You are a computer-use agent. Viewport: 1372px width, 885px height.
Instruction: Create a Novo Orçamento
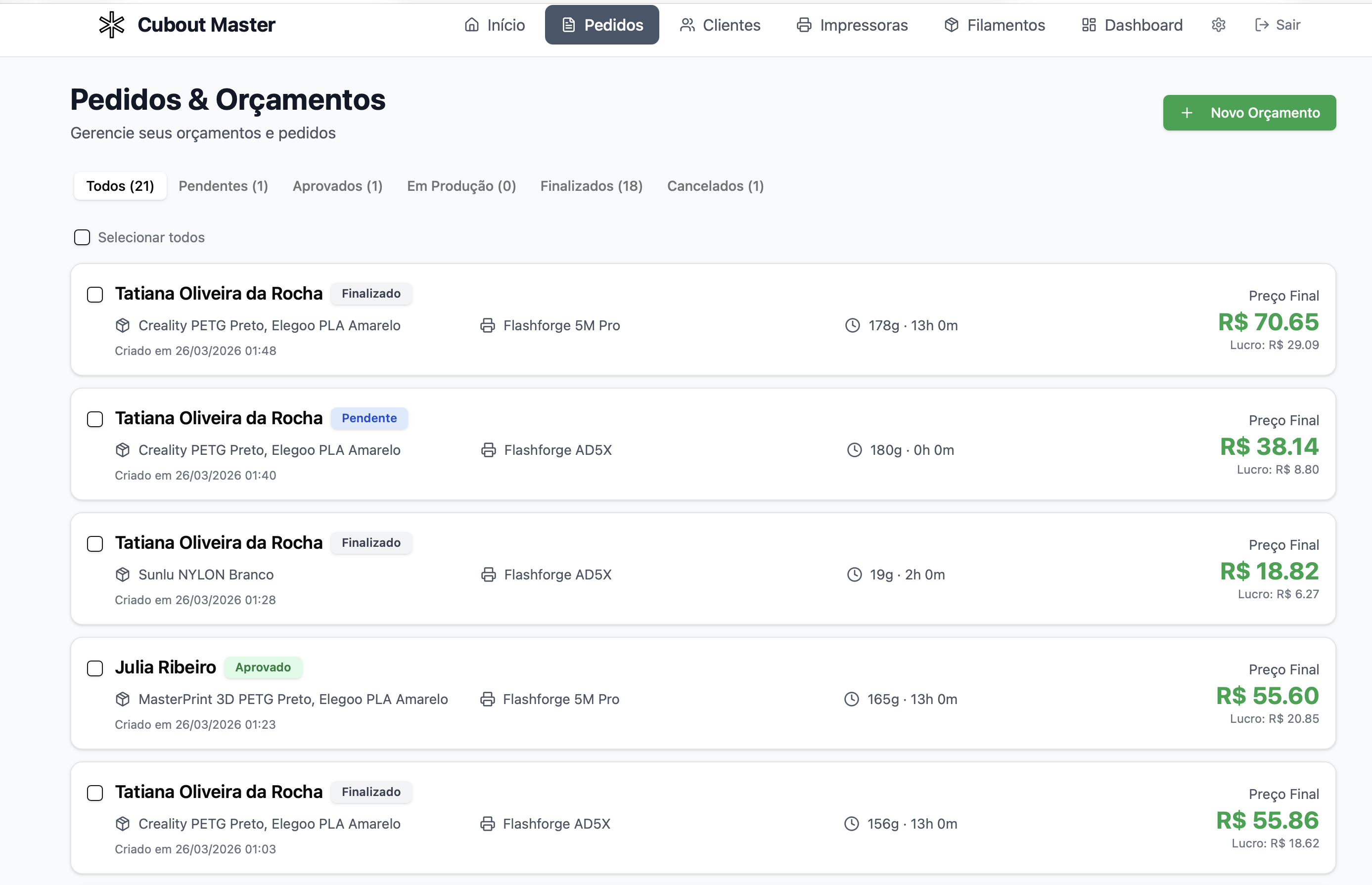1249,113
